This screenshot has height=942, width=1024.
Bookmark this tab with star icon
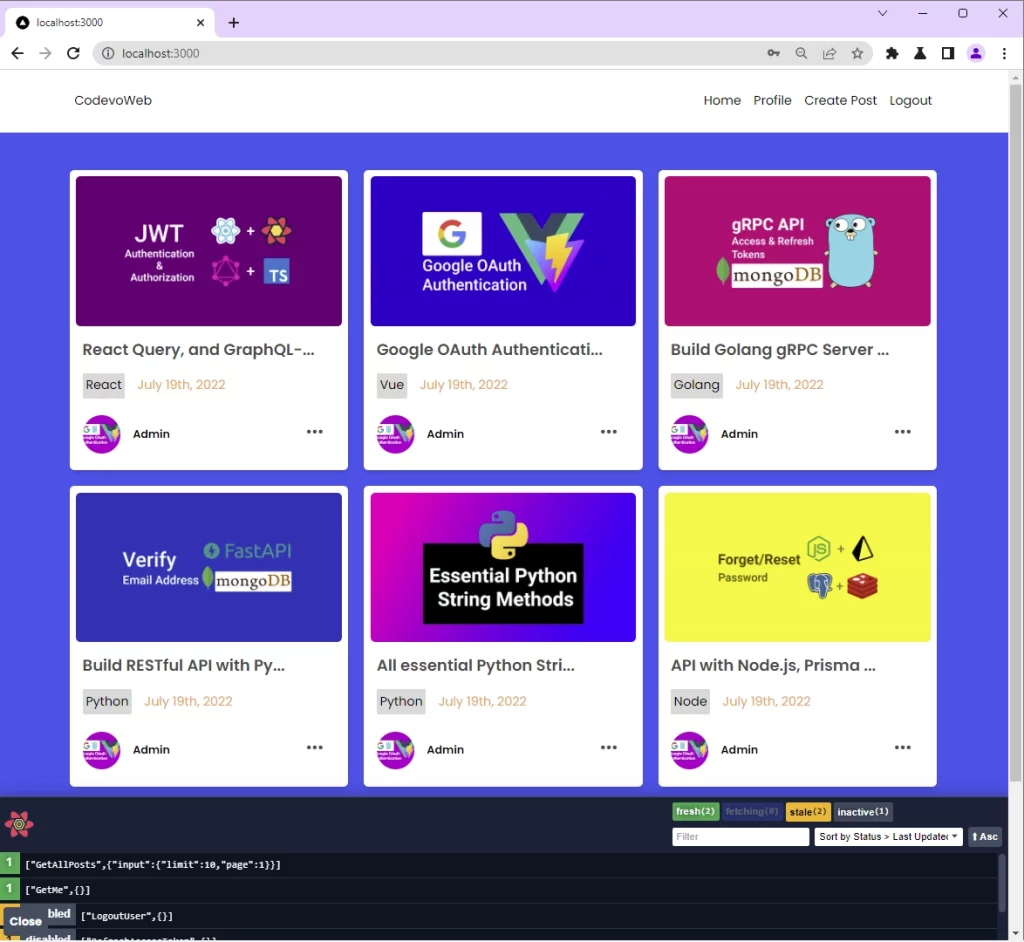coord(857,54)
